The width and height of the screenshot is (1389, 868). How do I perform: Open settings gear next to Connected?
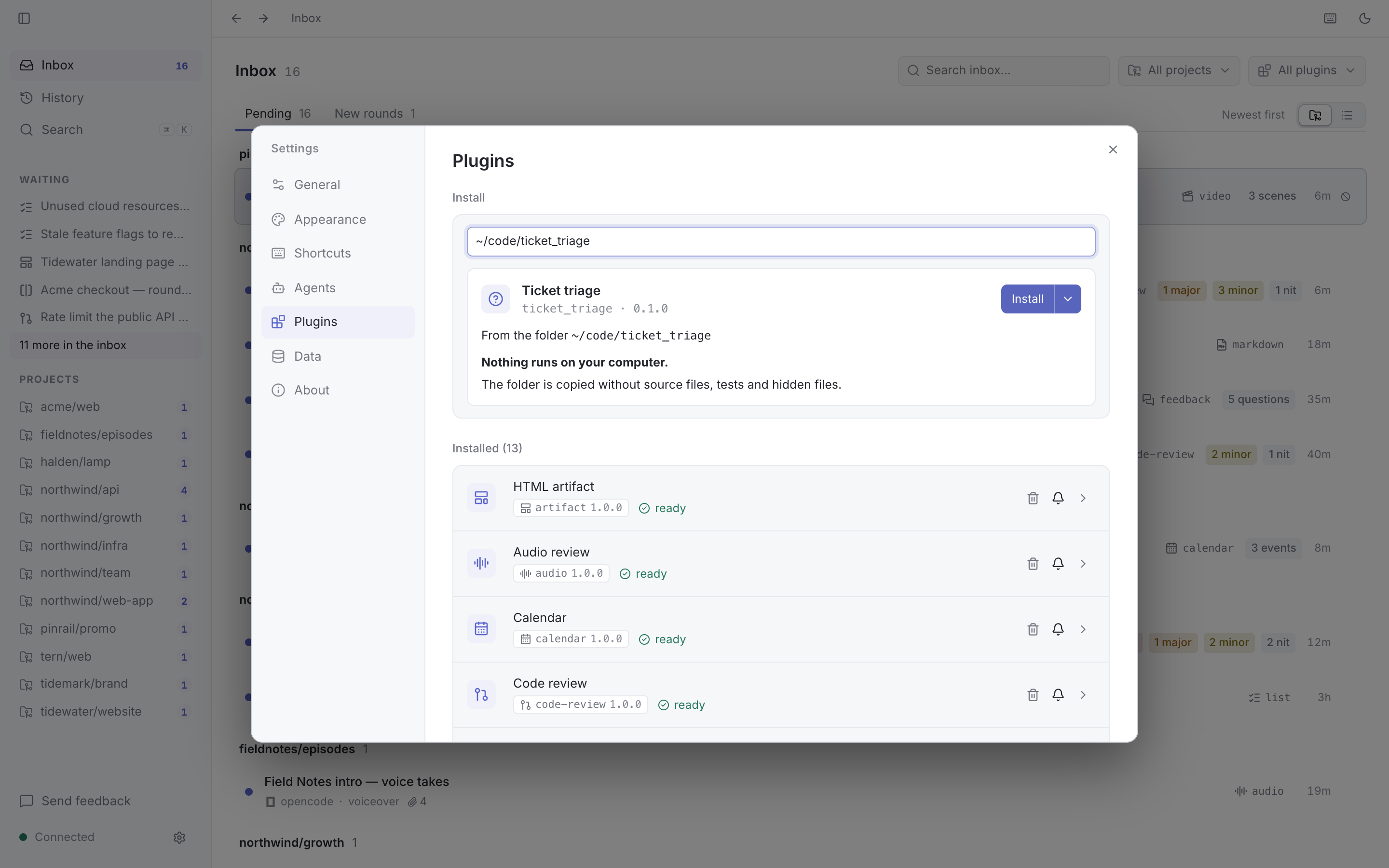point(179,838)
